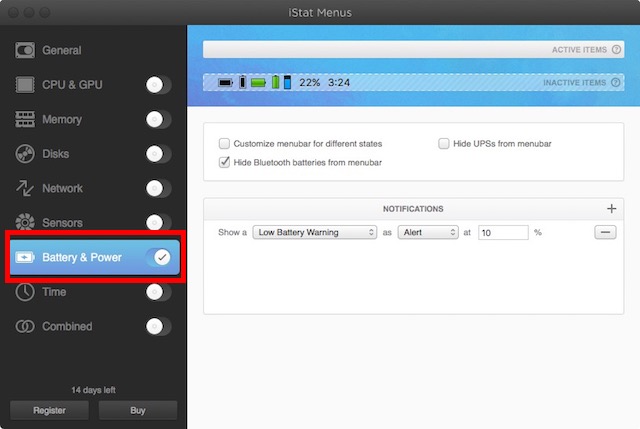Click the 14 days left text
This screenshot has height=429, width=640.
[93, 390]
